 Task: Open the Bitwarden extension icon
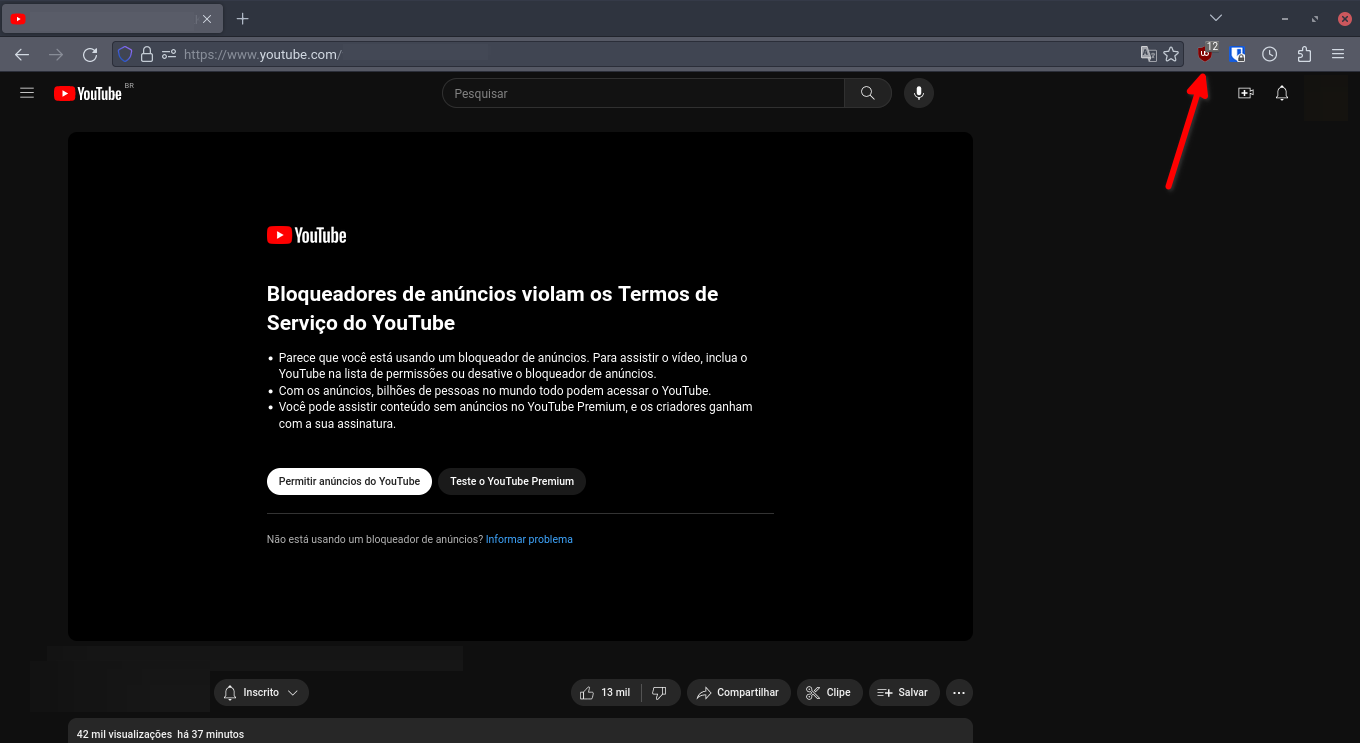[1238, 54]
